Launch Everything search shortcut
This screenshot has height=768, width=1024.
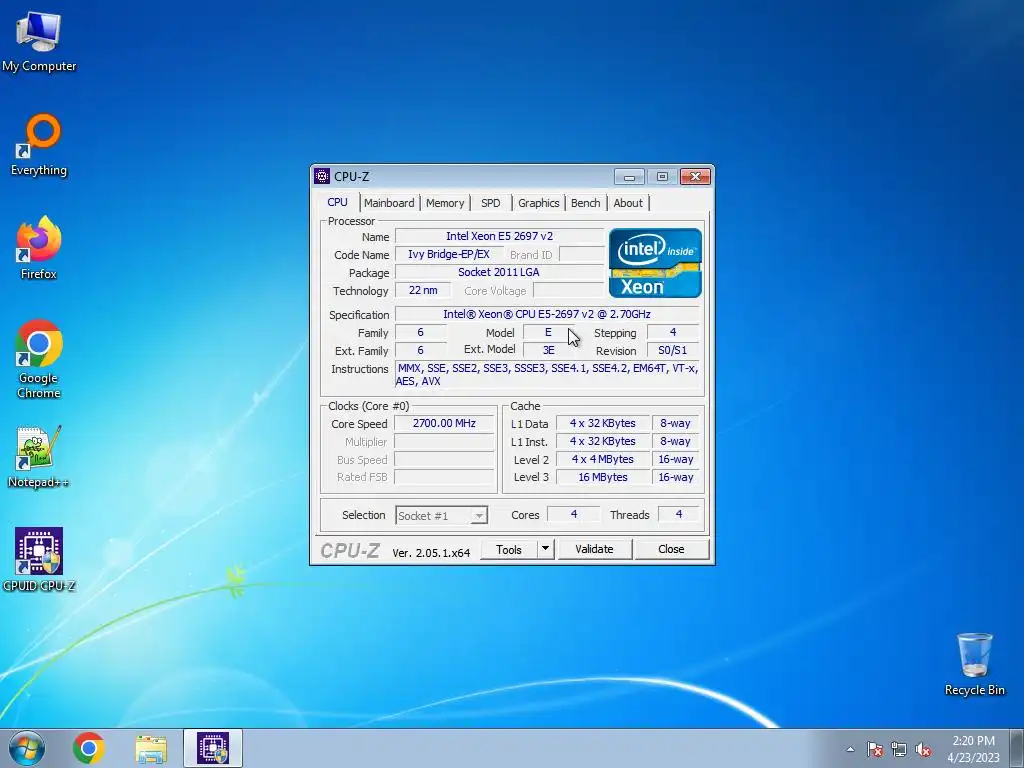(x=39, y=145)
